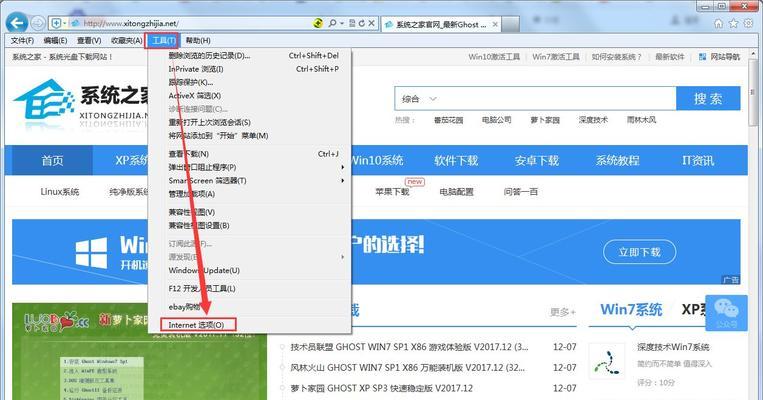Screen dimensions: 763x400
Task: Go back with the blue Back arrow
Action: [17, 22]
